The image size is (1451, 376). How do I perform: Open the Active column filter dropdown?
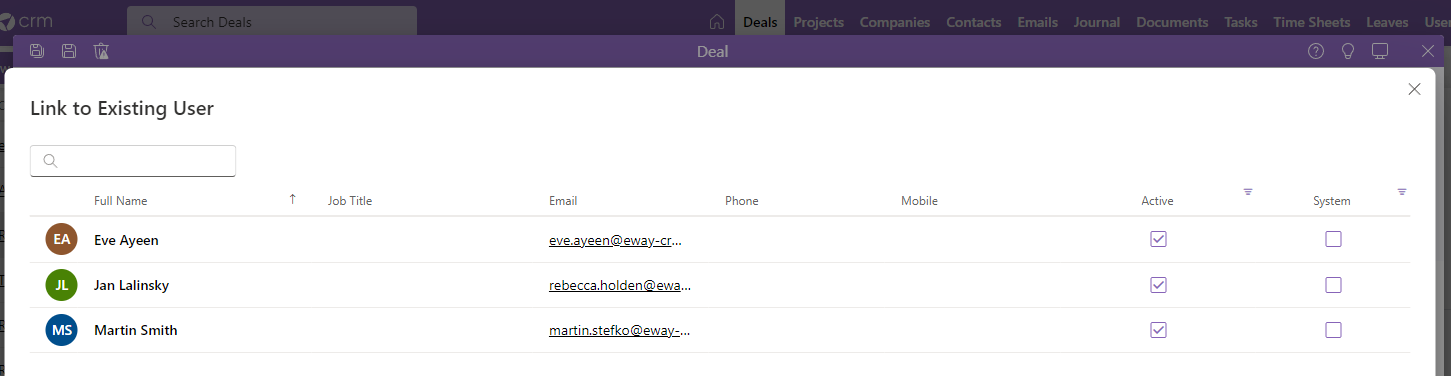[1248, 191]
